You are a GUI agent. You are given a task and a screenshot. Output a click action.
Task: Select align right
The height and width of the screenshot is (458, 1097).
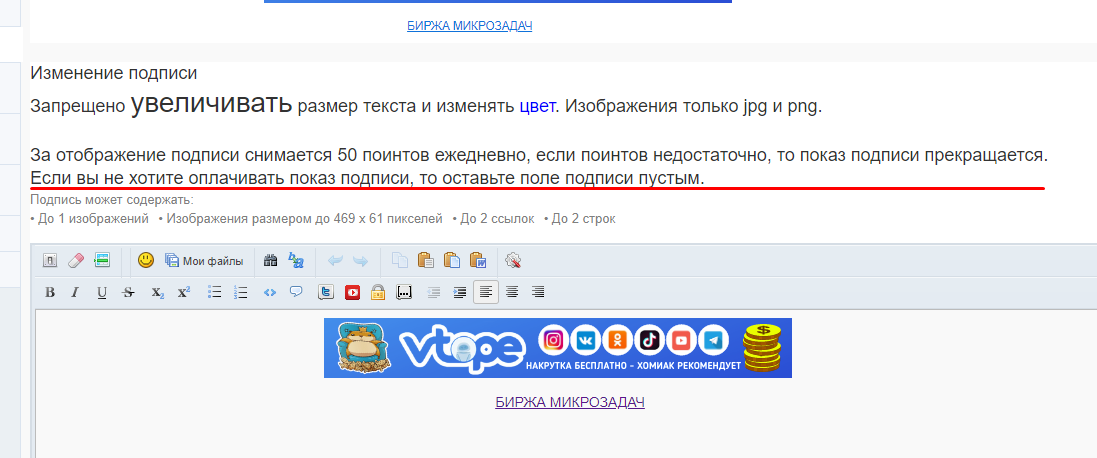tap(538, 292)
